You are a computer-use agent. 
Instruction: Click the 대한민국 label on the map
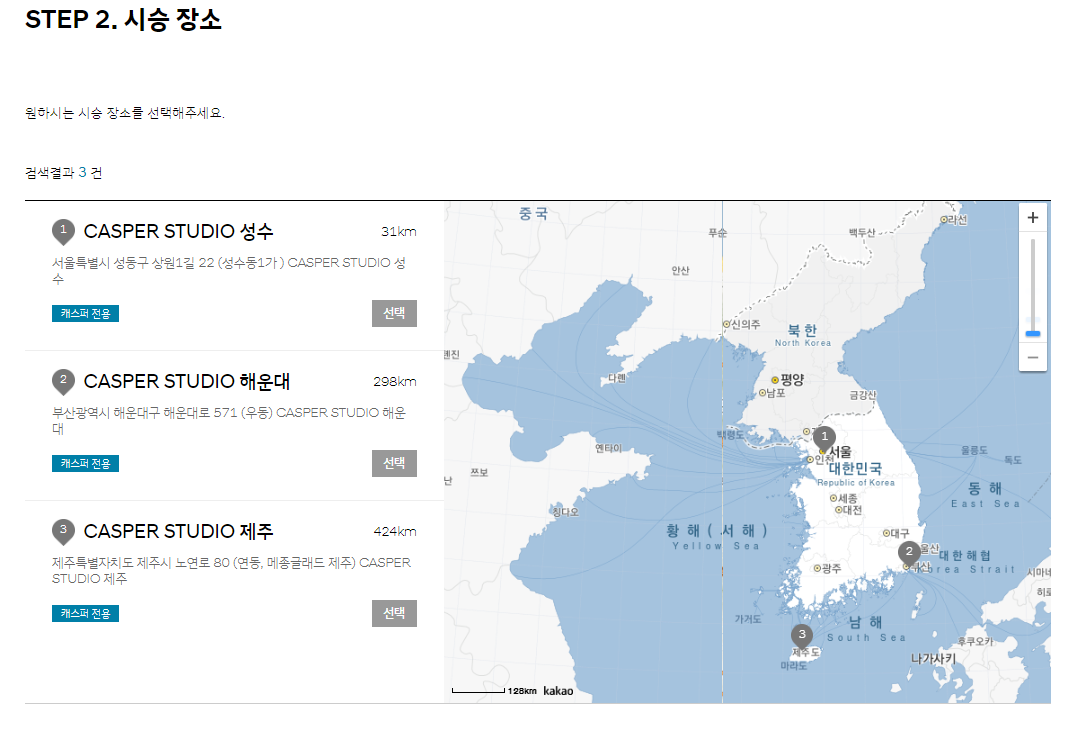click(x=855, y=469)
